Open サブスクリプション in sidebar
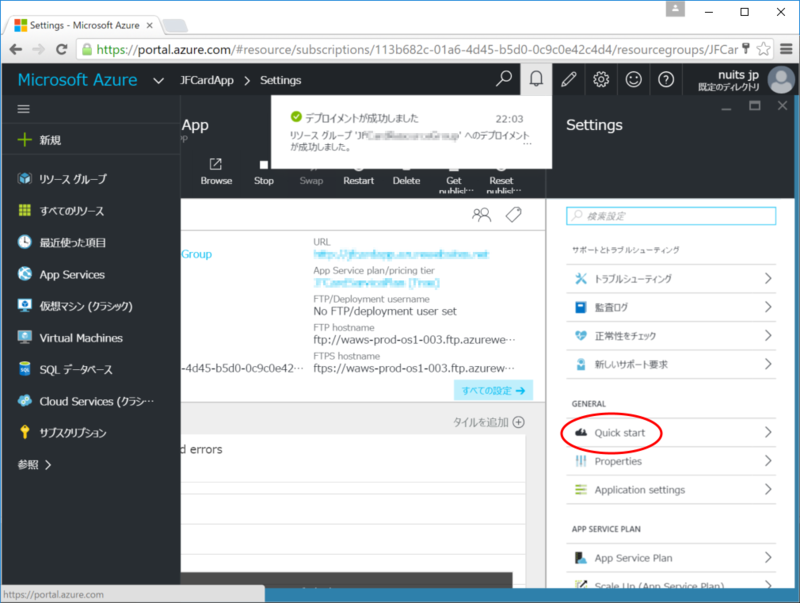 (x=91, y=433)
